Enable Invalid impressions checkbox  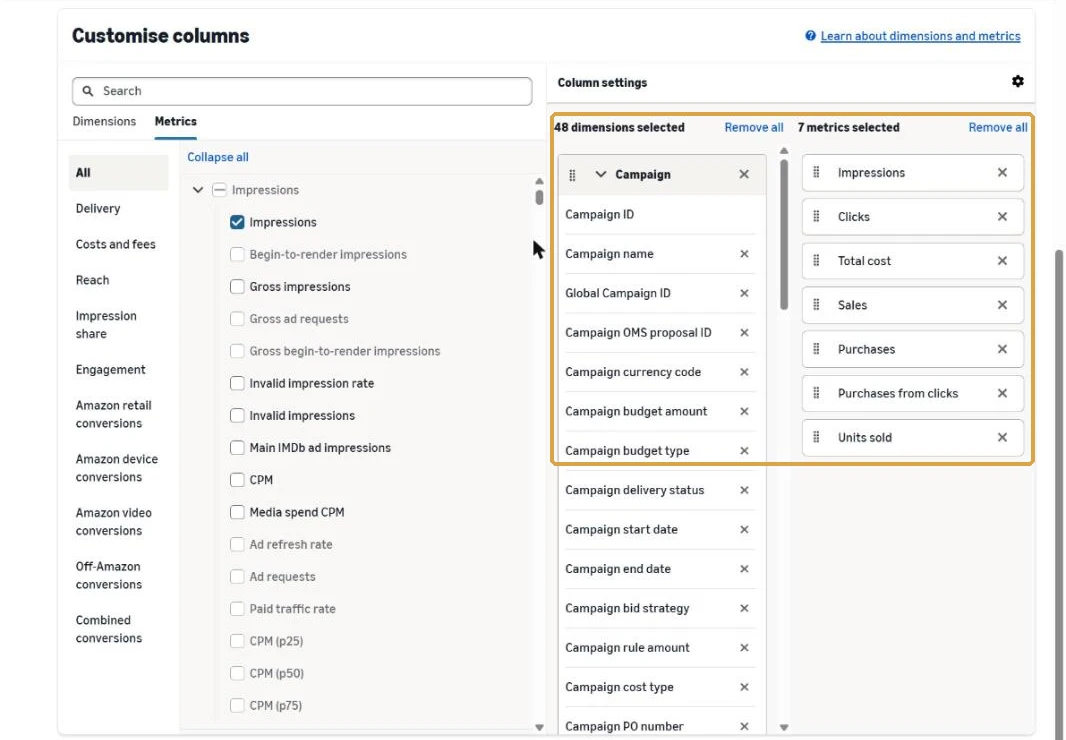point(237,416)
